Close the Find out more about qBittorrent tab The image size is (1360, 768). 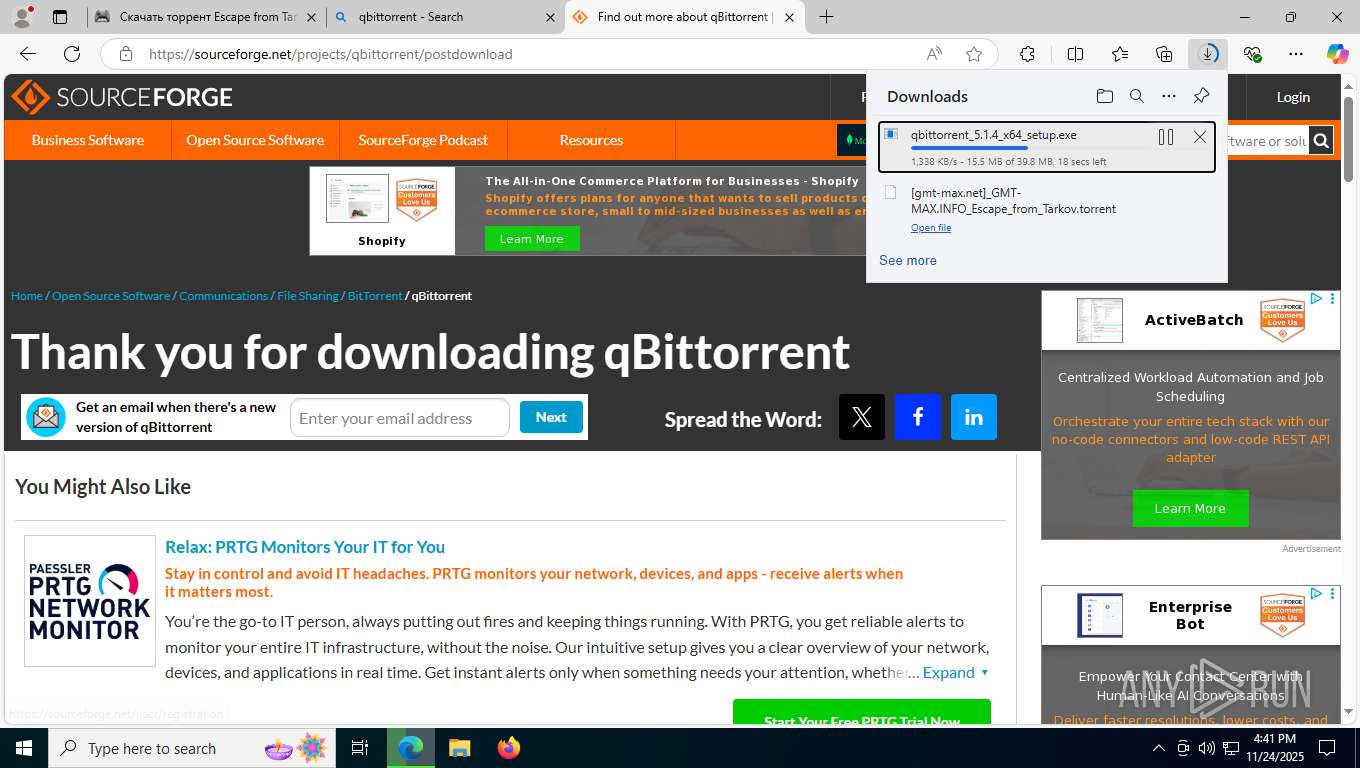[x=790, y=17]
